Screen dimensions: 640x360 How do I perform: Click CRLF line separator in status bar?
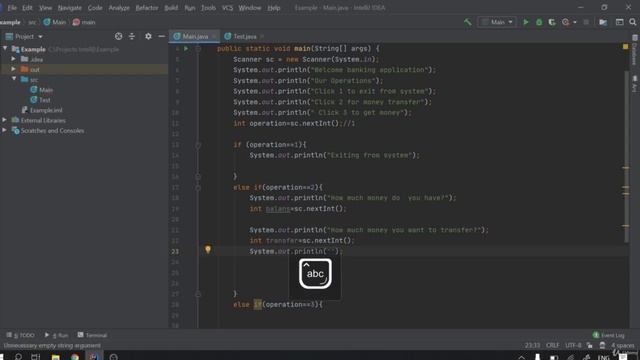553,345
